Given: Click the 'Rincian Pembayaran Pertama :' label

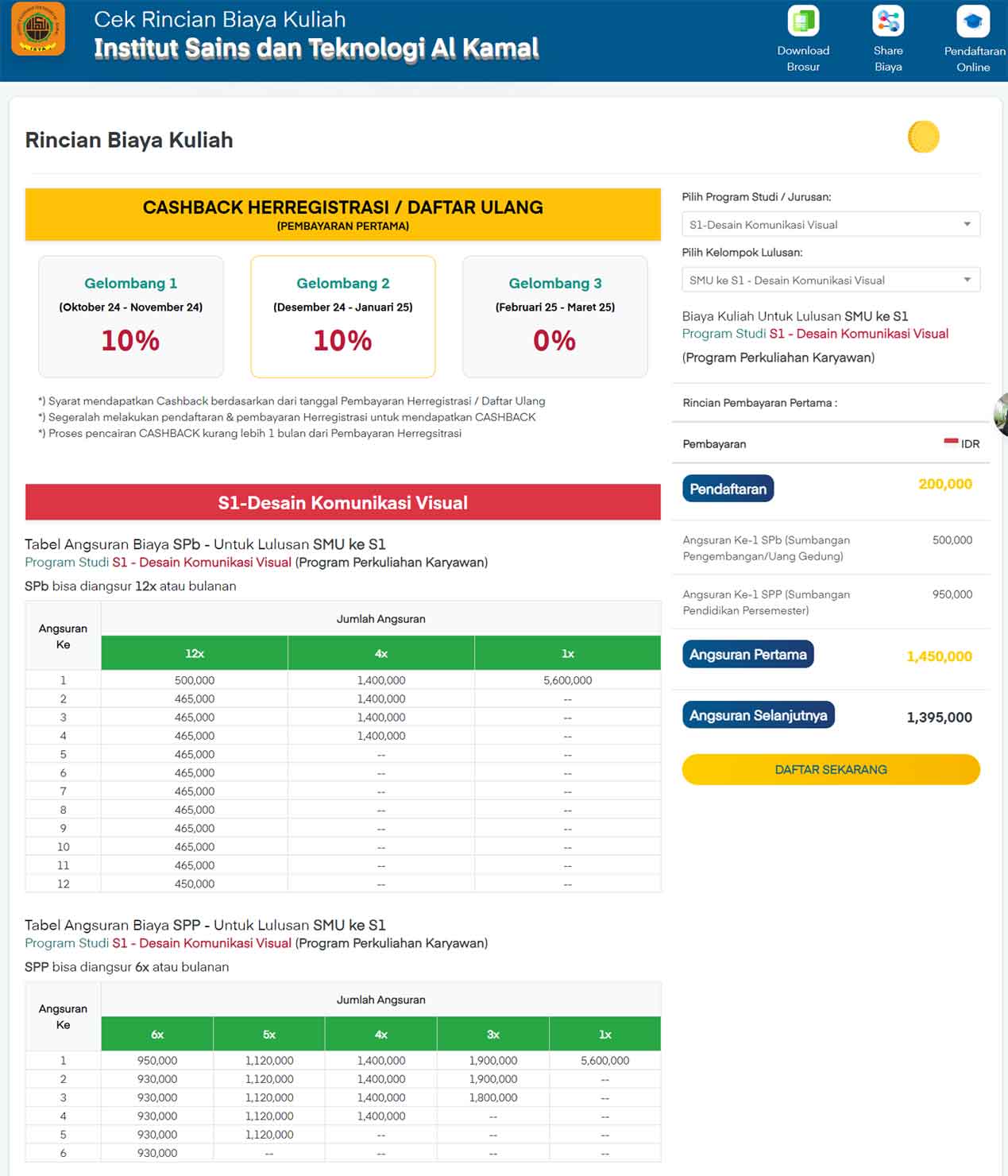Looking at the screenshot, I should point(760,403).
